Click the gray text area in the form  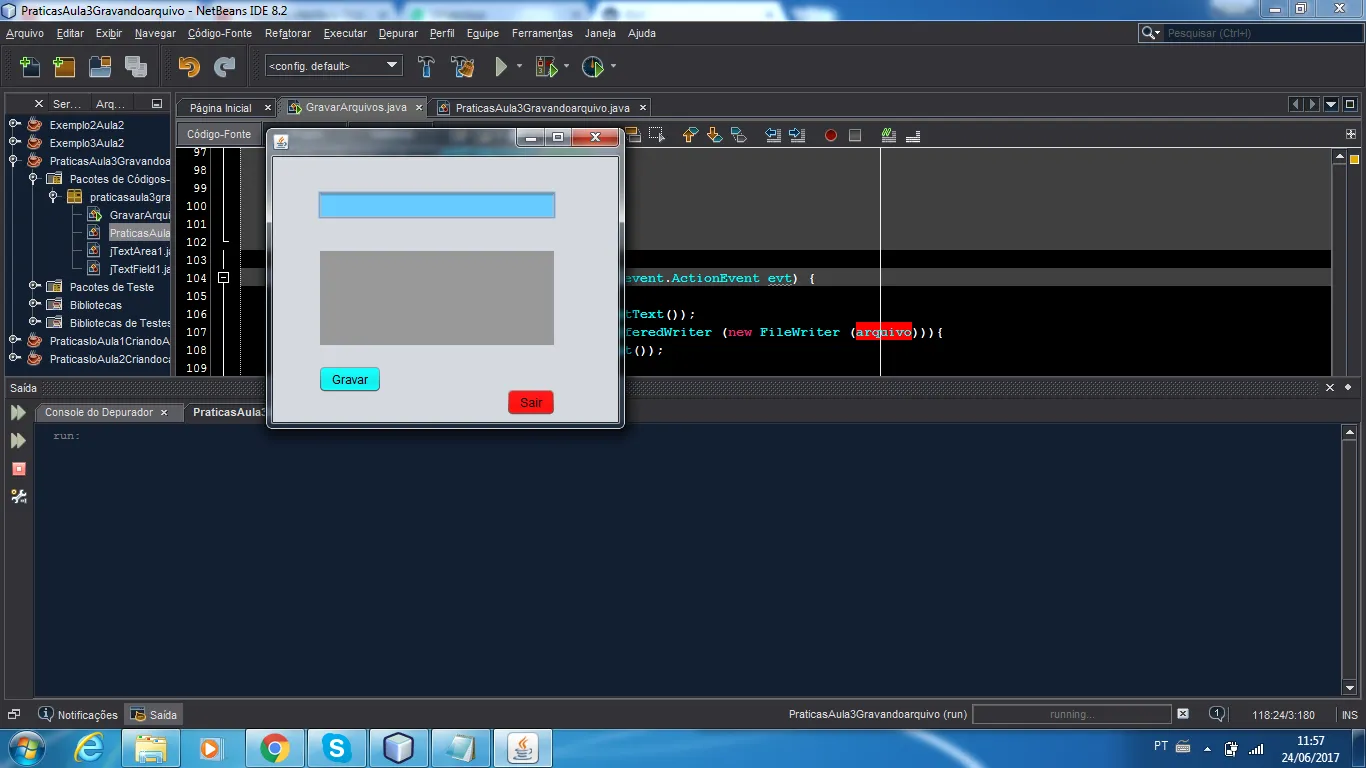pos(436,297)
